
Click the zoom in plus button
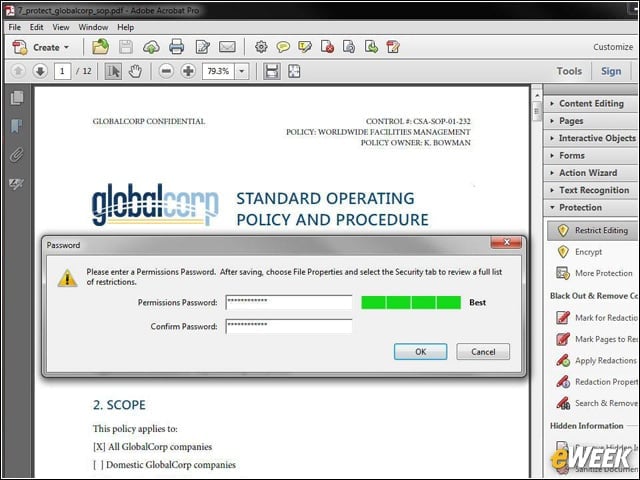click(188, 71)
